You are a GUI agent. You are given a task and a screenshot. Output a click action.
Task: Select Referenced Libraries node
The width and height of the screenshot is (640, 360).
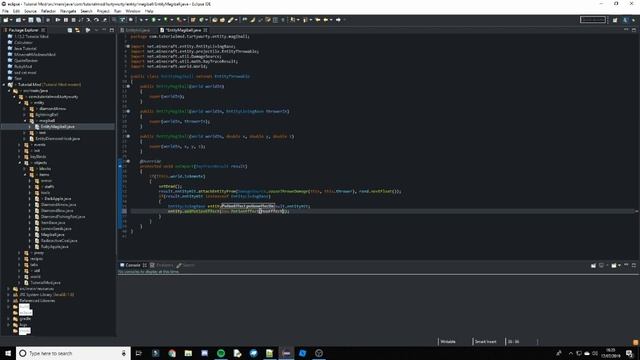pos(37,301)
